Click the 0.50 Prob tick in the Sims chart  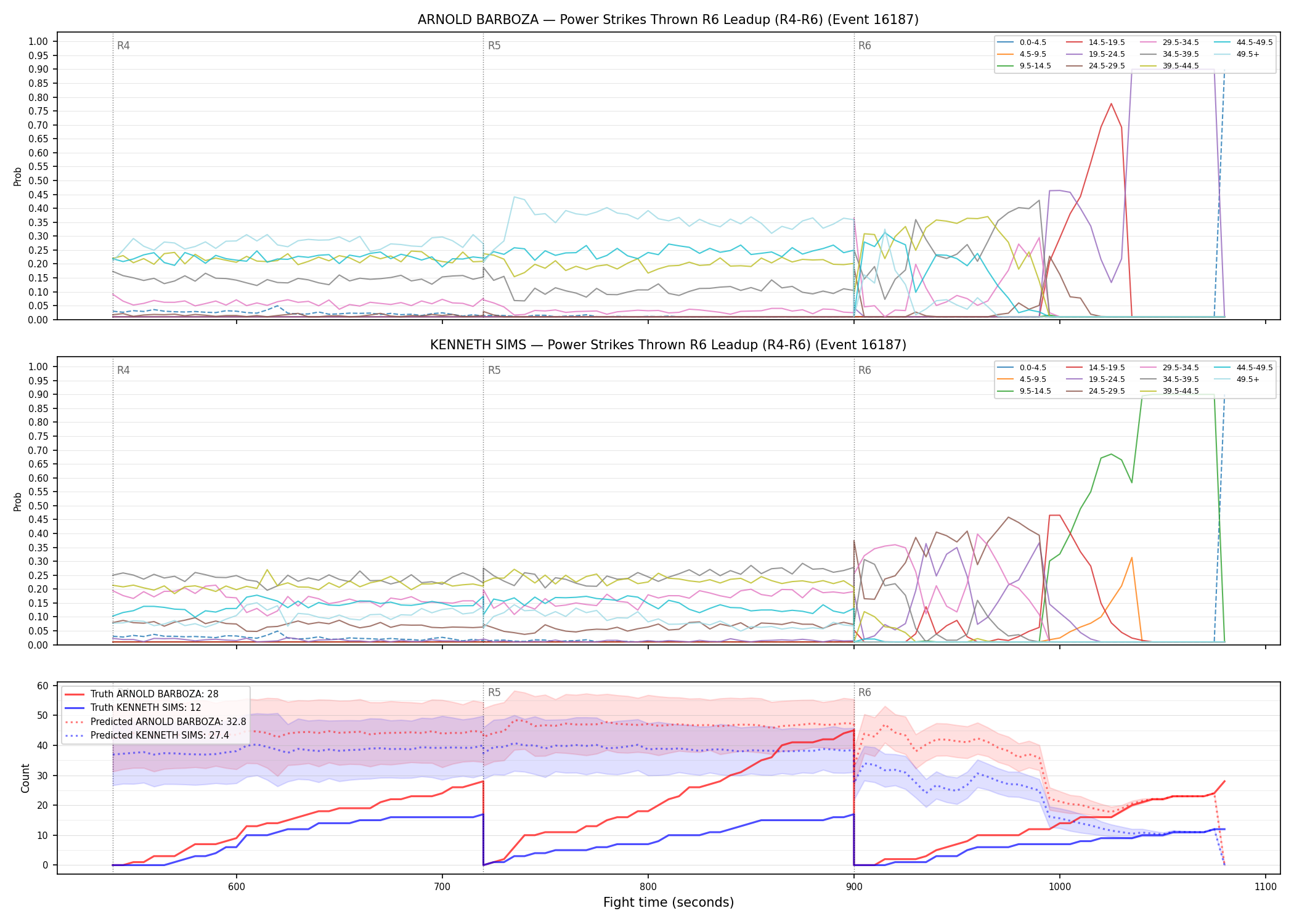pyautogui.click(x=38, y=506)
